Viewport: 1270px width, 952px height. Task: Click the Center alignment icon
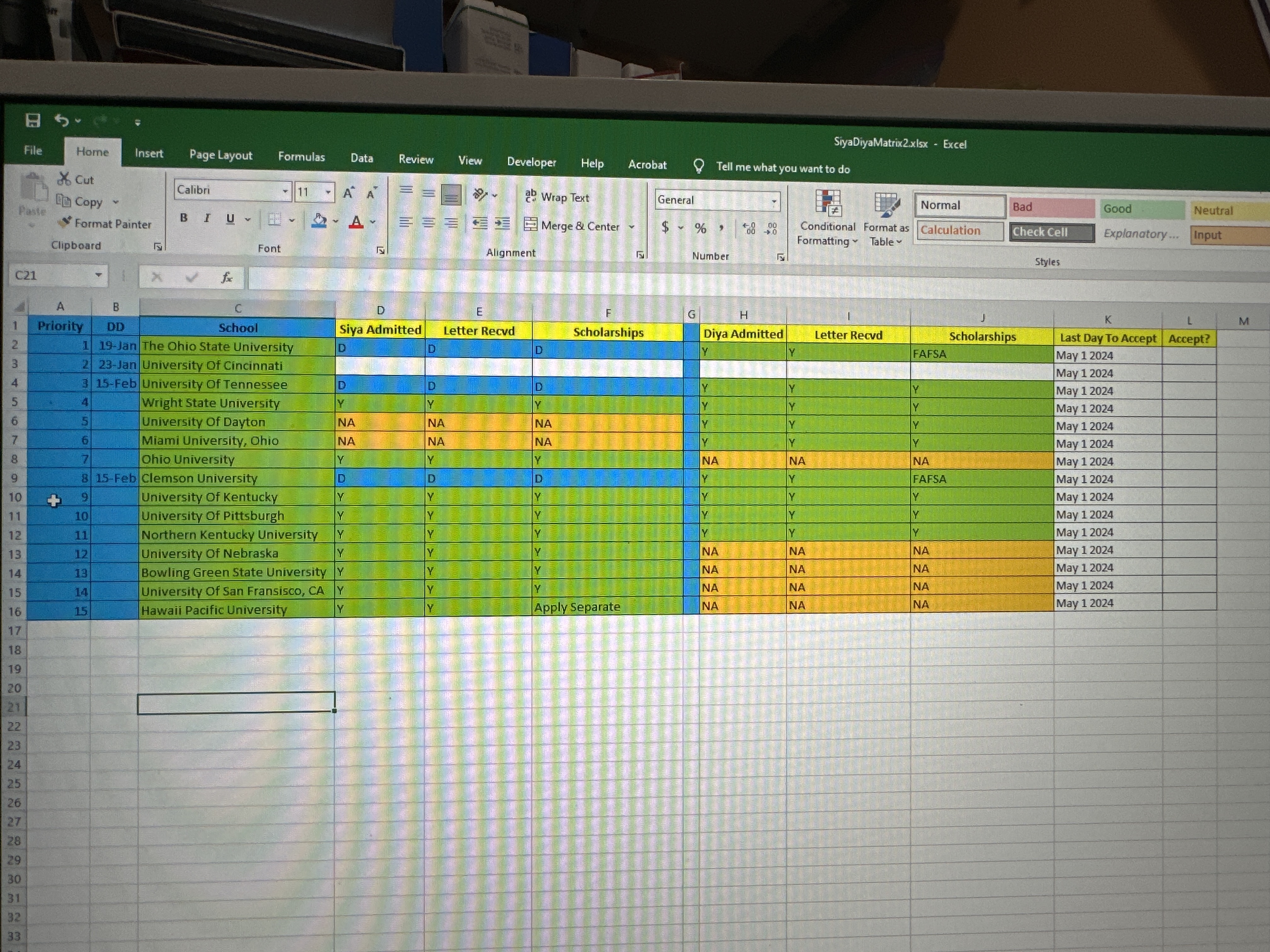click(x=428, y=223)
